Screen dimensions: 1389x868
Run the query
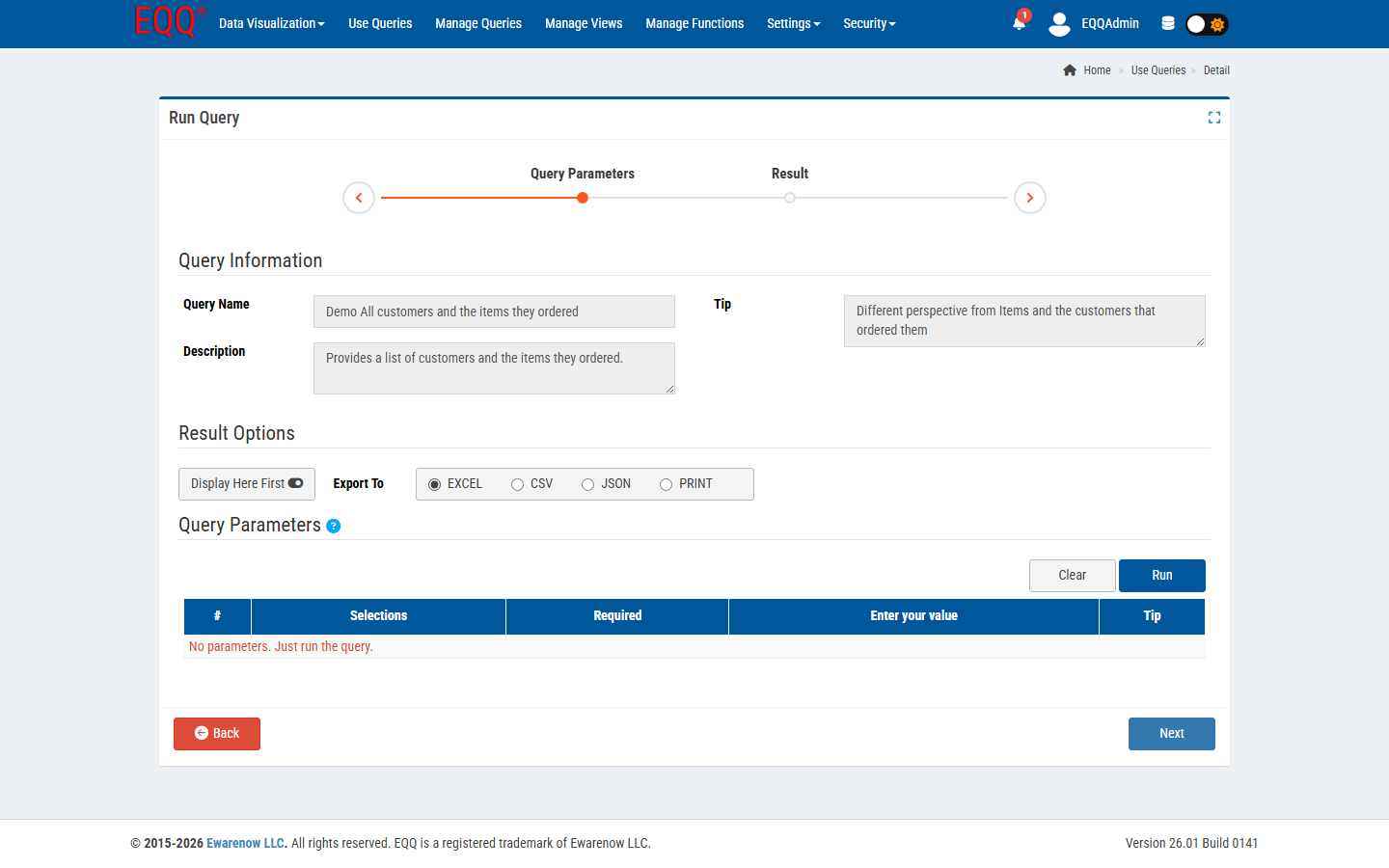1161,575
